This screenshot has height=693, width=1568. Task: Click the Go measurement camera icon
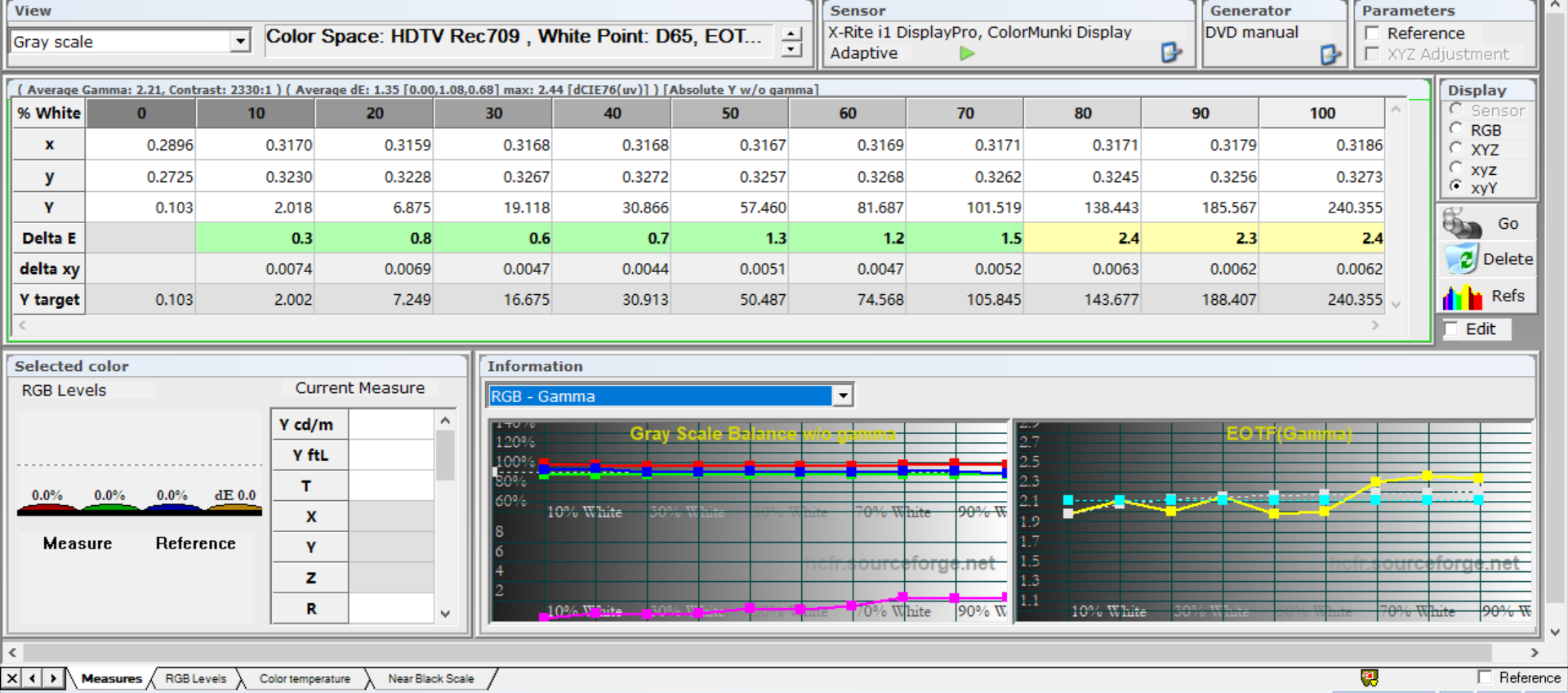tap(1462, 223)
